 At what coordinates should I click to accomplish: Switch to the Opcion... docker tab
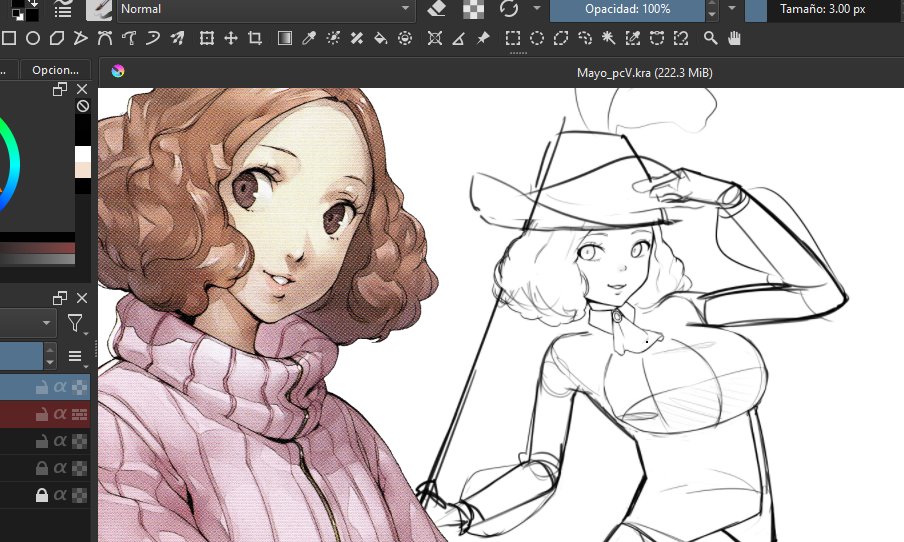point(55,70)
